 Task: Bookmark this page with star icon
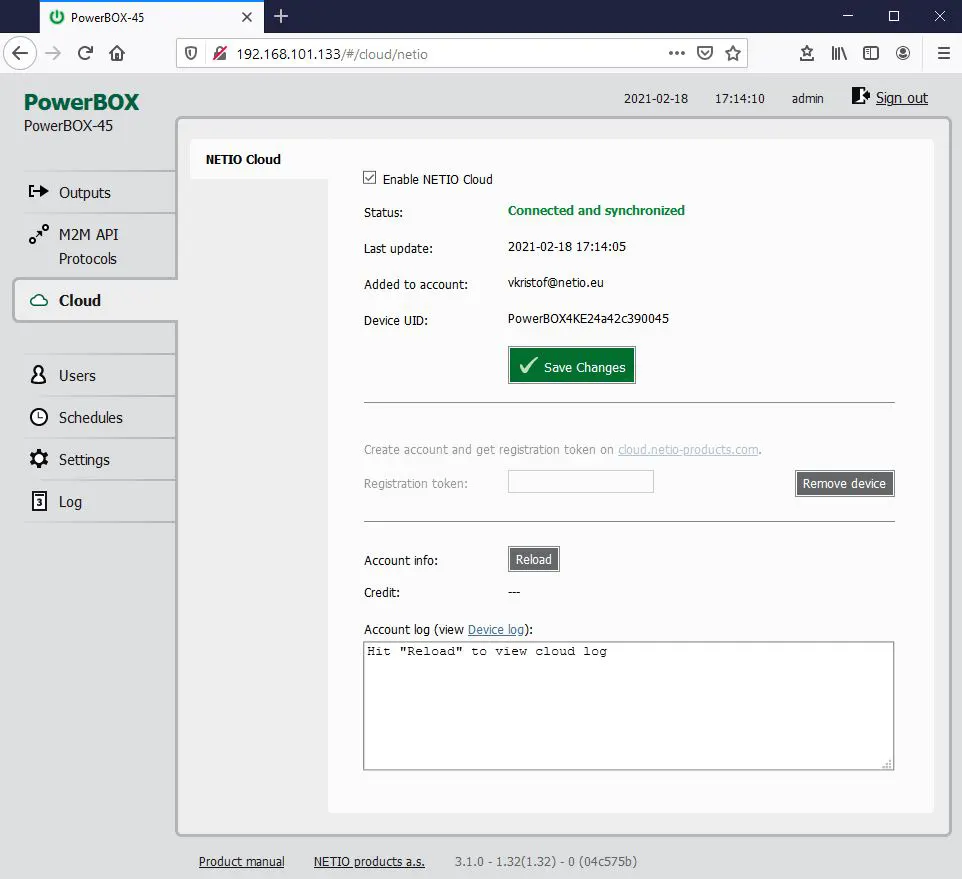coord(733,53)
